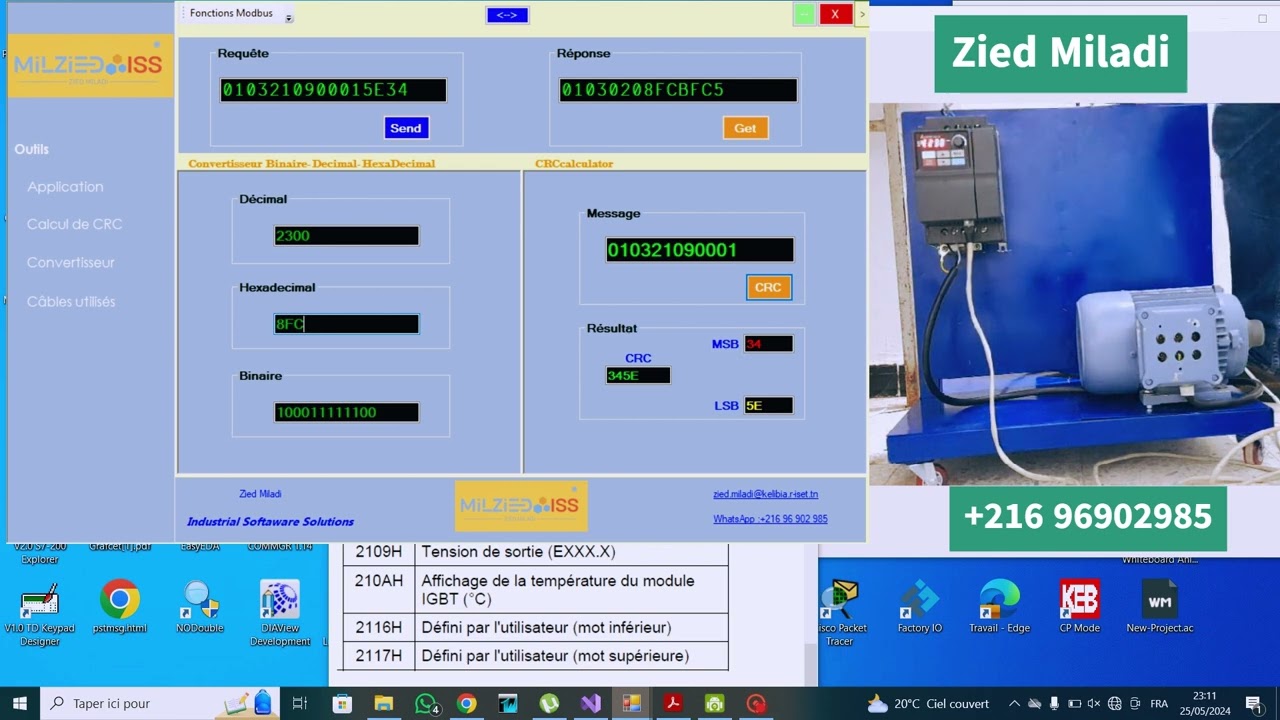Select Câbles utilisés in the sidebar
The width and height of the screenshot is (1280, 720).
(71, 301)
